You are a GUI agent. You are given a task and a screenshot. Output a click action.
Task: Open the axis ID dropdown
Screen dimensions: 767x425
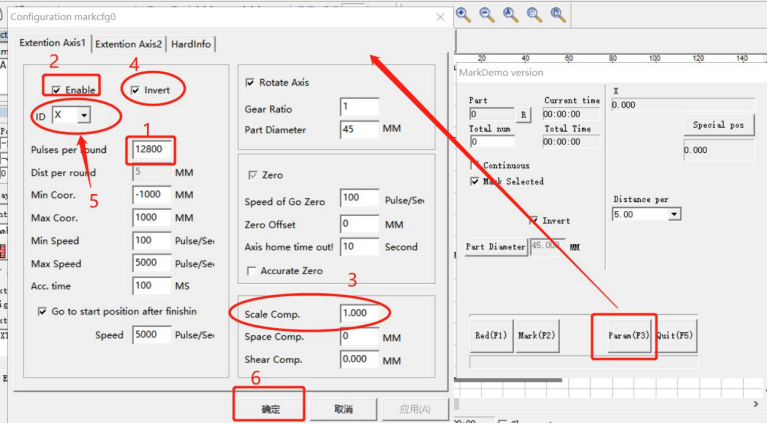pyautogui.click(x=83, y=116)
